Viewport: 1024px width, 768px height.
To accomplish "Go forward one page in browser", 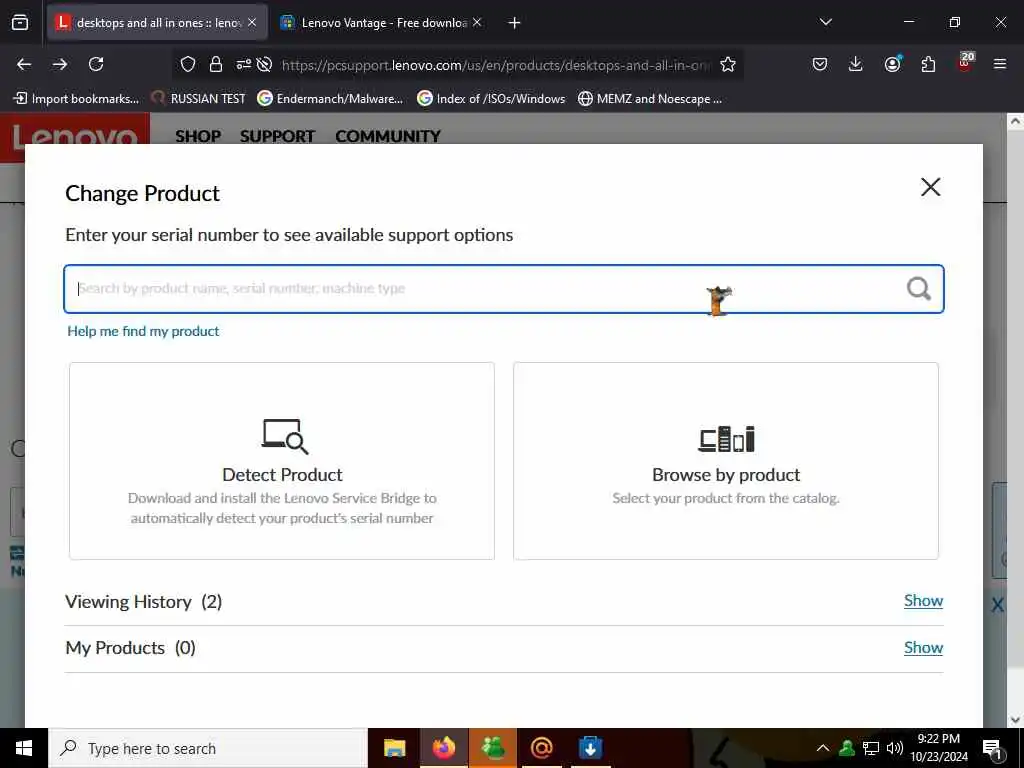I will coord(60,64).
